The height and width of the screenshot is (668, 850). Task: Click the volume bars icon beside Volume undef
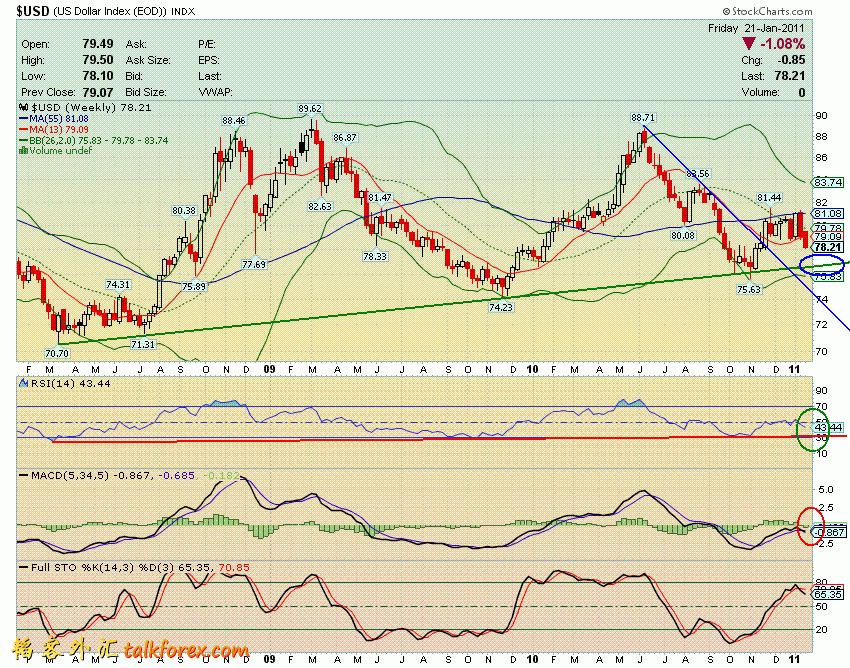pyautogui.click(x=23, y=151)
